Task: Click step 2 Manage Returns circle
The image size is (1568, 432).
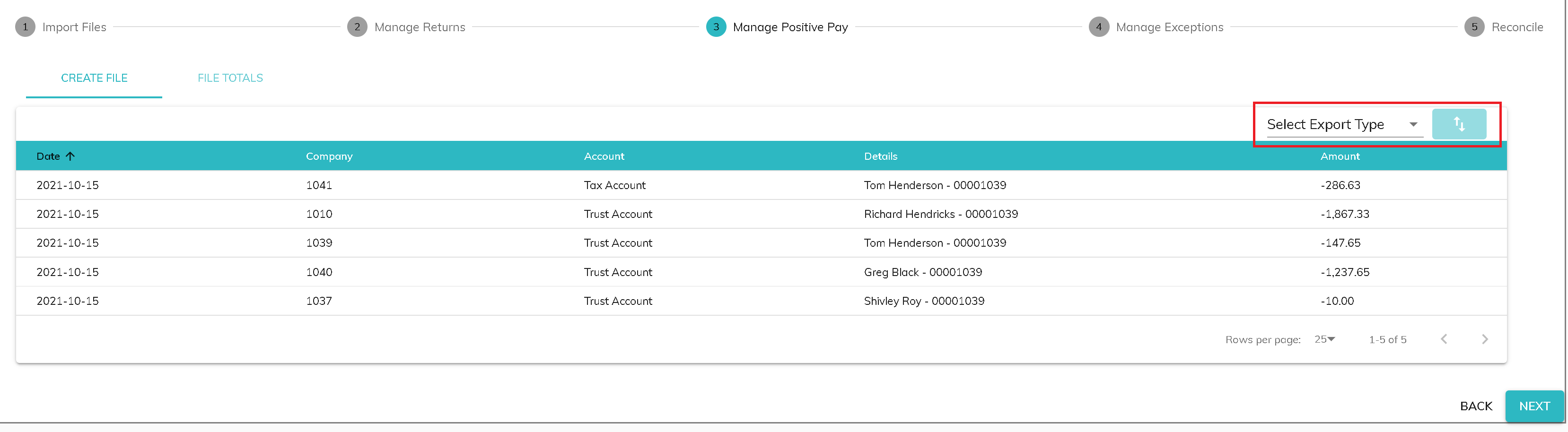Action: click(357, 27)
